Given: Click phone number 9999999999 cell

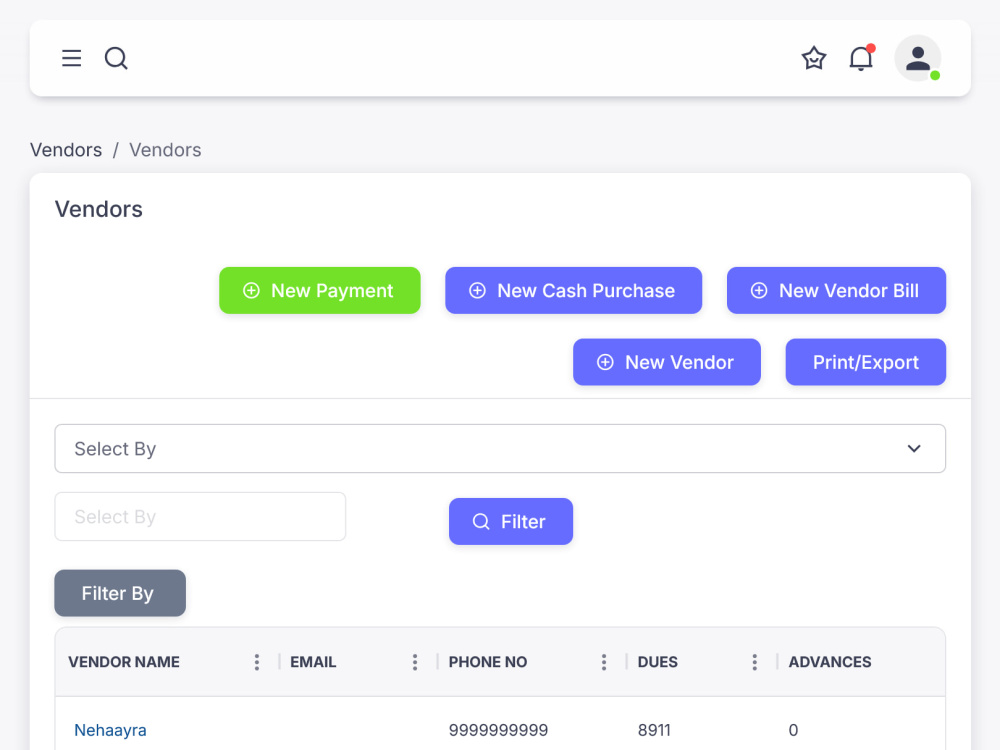Looking at the screenshot, I should [x=498, y=730].
